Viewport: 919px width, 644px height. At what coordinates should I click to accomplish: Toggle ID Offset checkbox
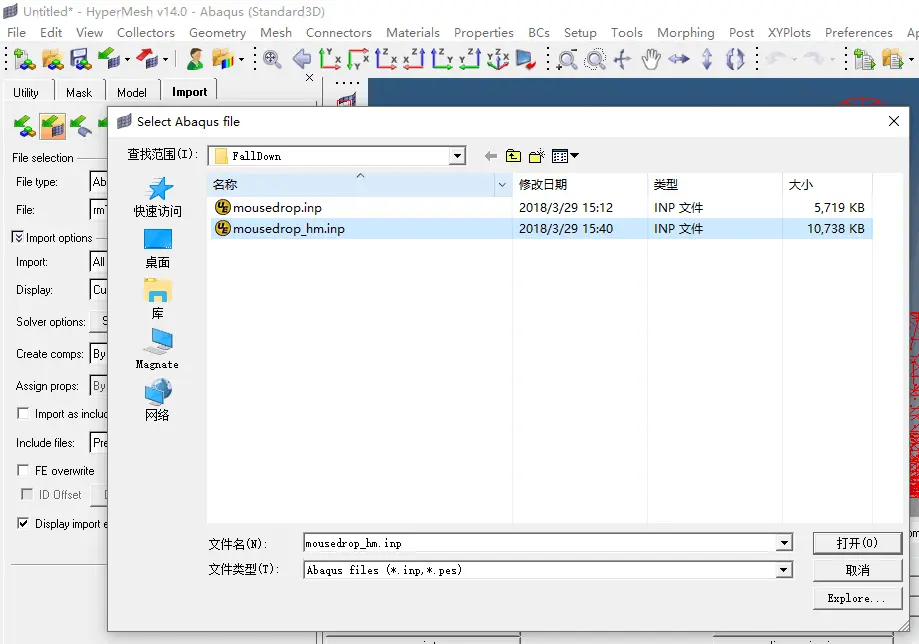tap(26, 494)
